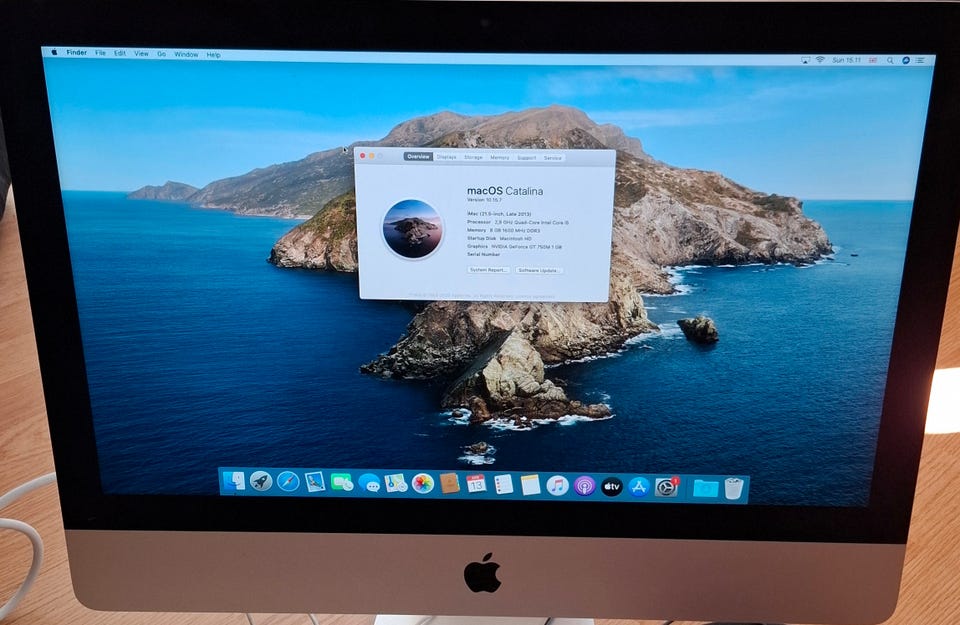Open Podcasts purple icon in Dock
Viewport: 960px width, 625px height.
tap(585, 487)
